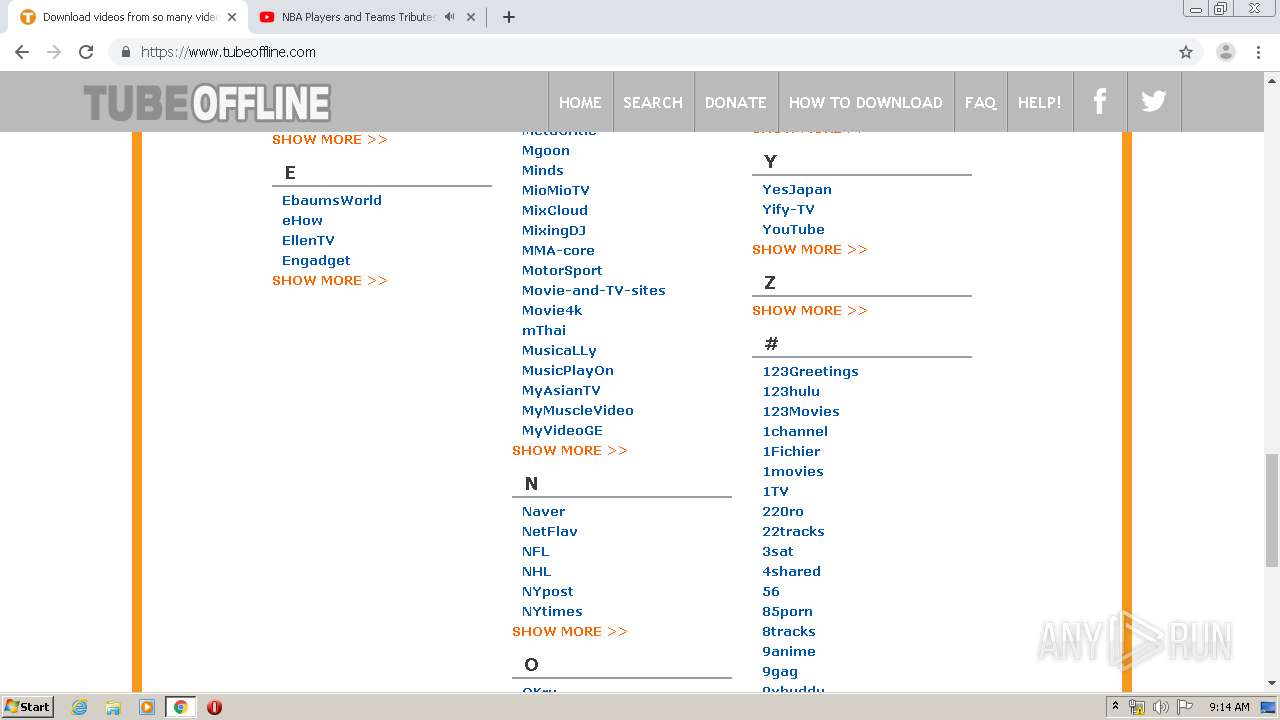Open the MixCloud link

pos(555,210)
